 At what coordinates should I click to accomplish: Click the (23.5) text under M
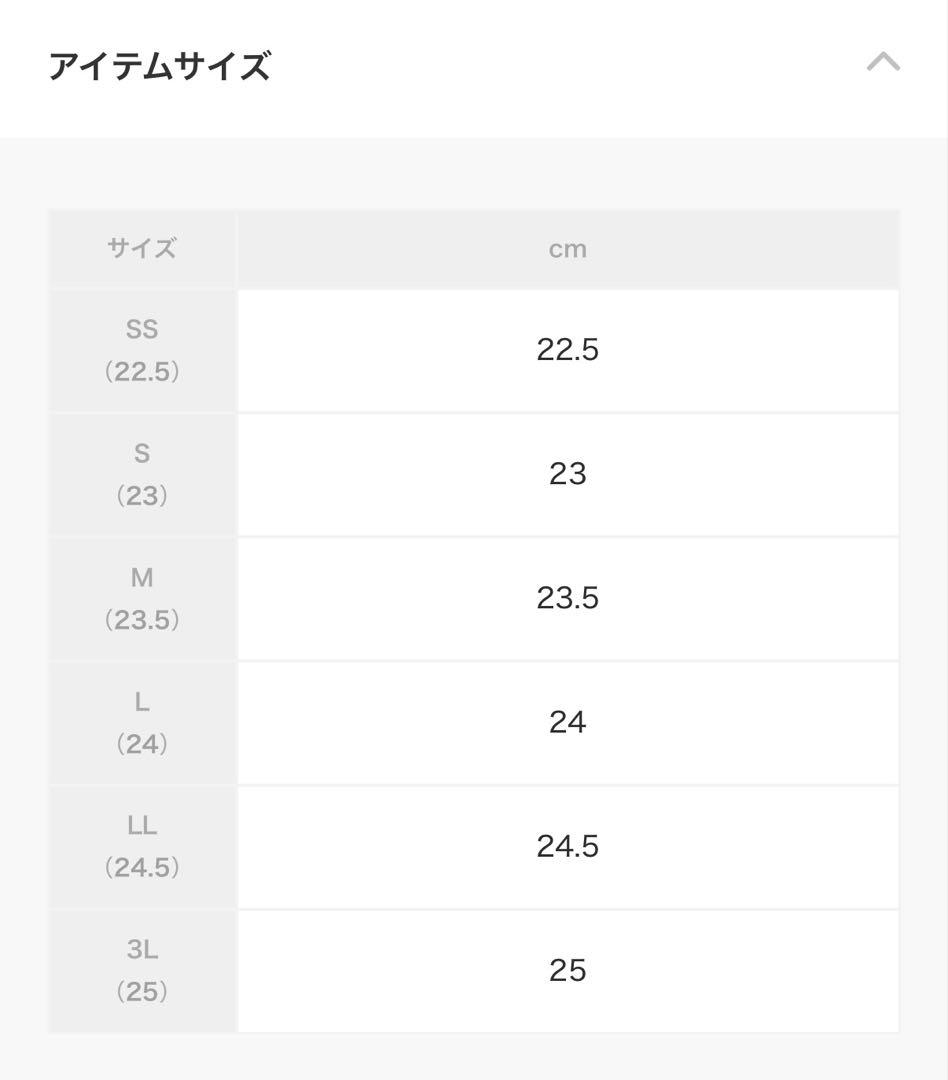pos(142,620)
